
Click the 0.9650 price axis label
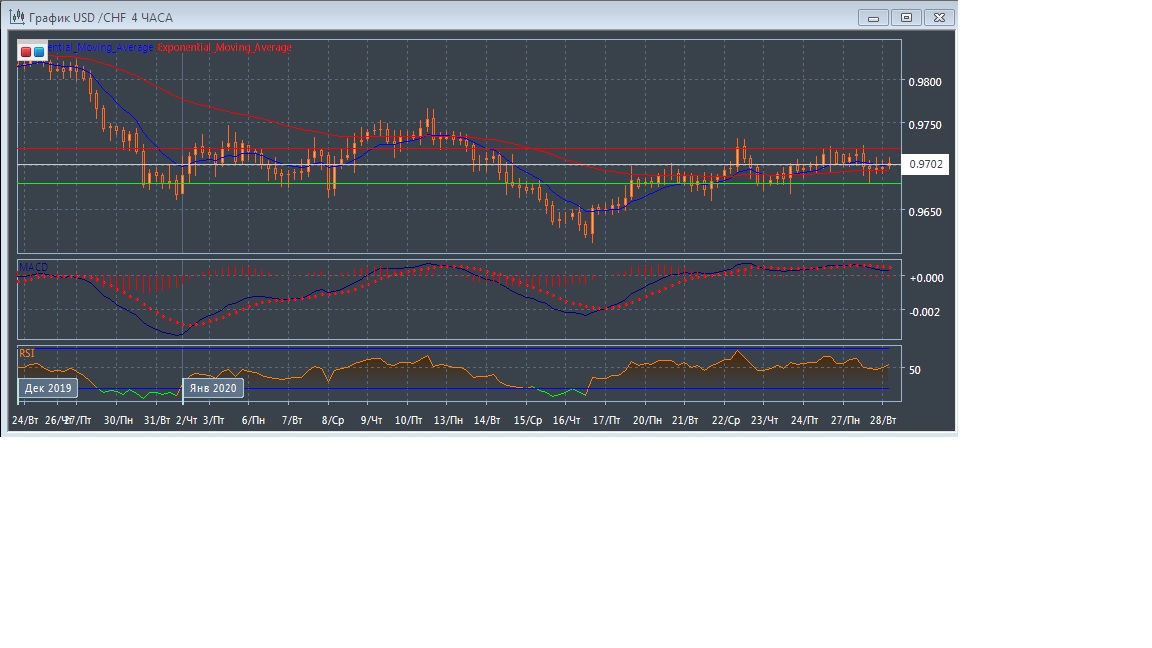pos(926,212)
